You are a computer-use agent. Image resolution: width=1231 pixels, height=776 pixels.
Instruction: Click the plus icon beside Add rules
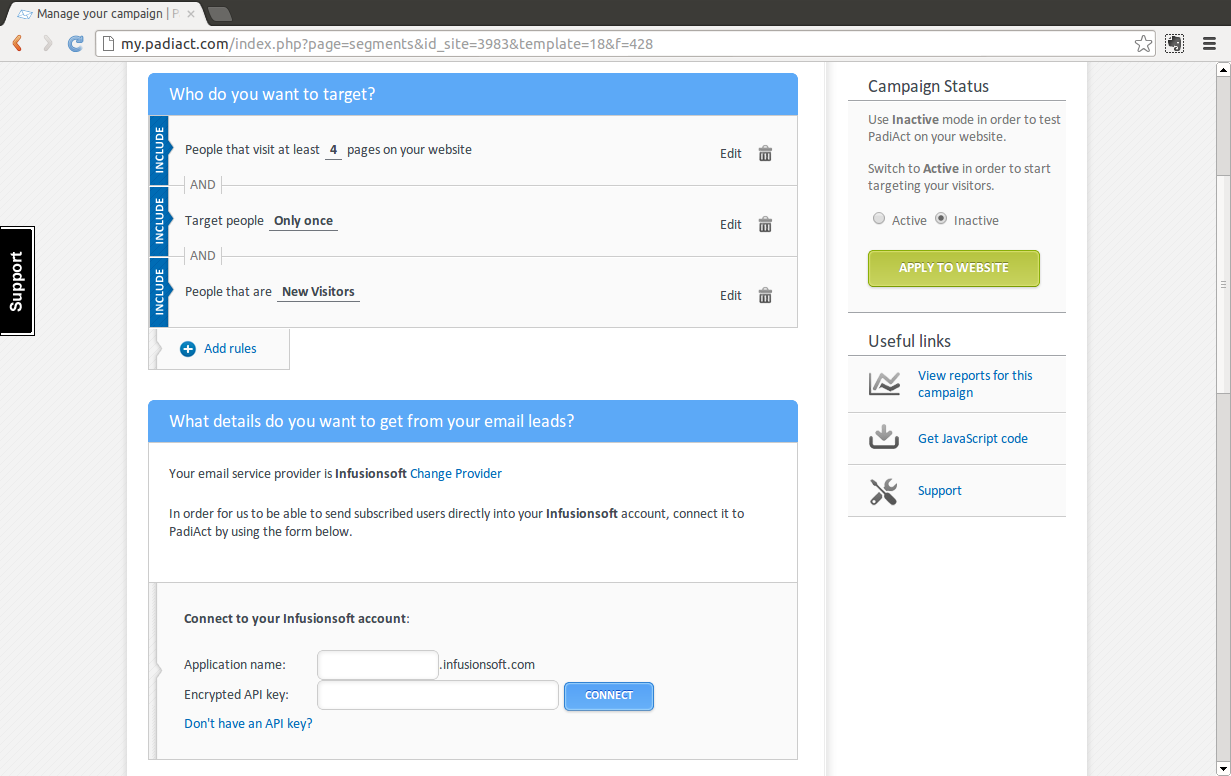pyautogui.click(x=187, y=349)
